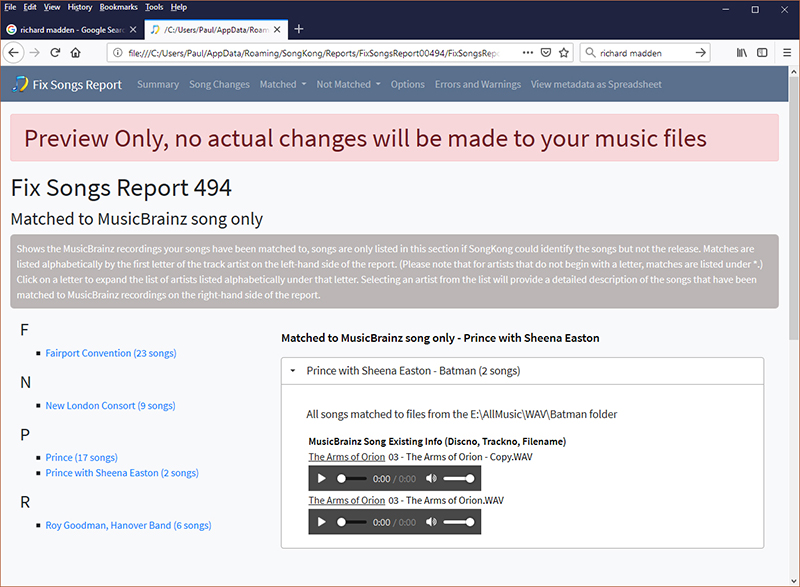Close the SongKong report tab

tap(277, 30)
